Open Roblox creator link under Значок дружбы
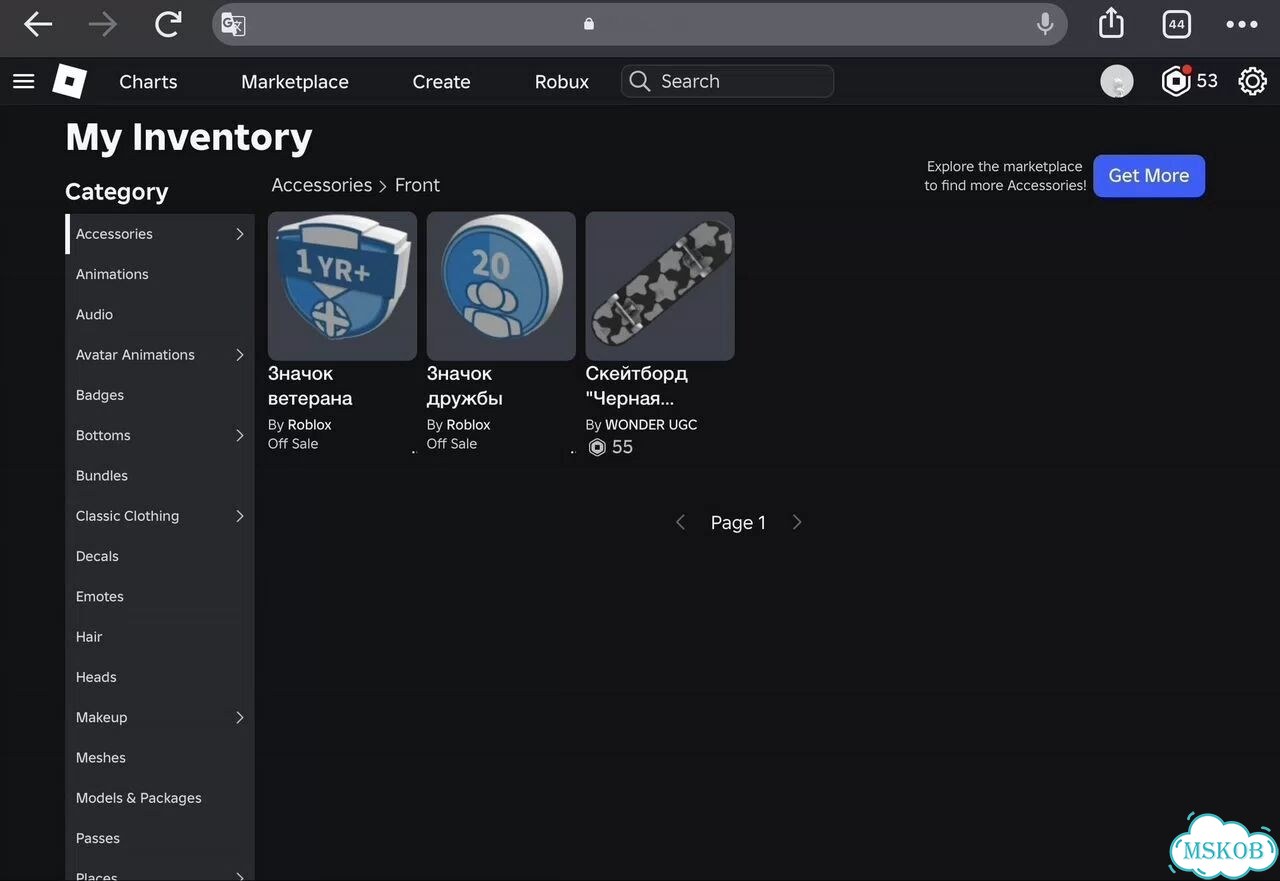The height and width of the screenshot is (881, 1280). [469, 425]
